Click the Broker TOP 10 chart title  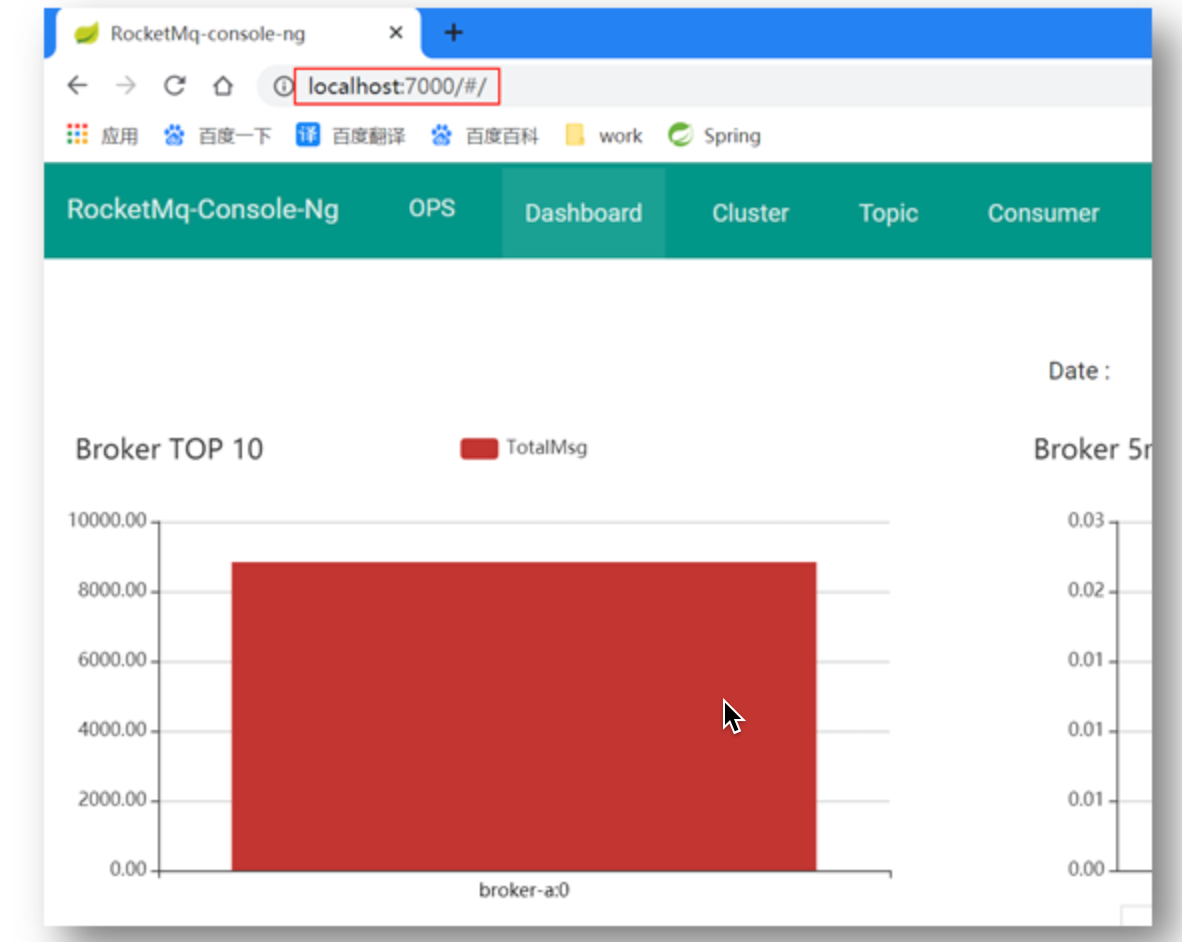170,449
